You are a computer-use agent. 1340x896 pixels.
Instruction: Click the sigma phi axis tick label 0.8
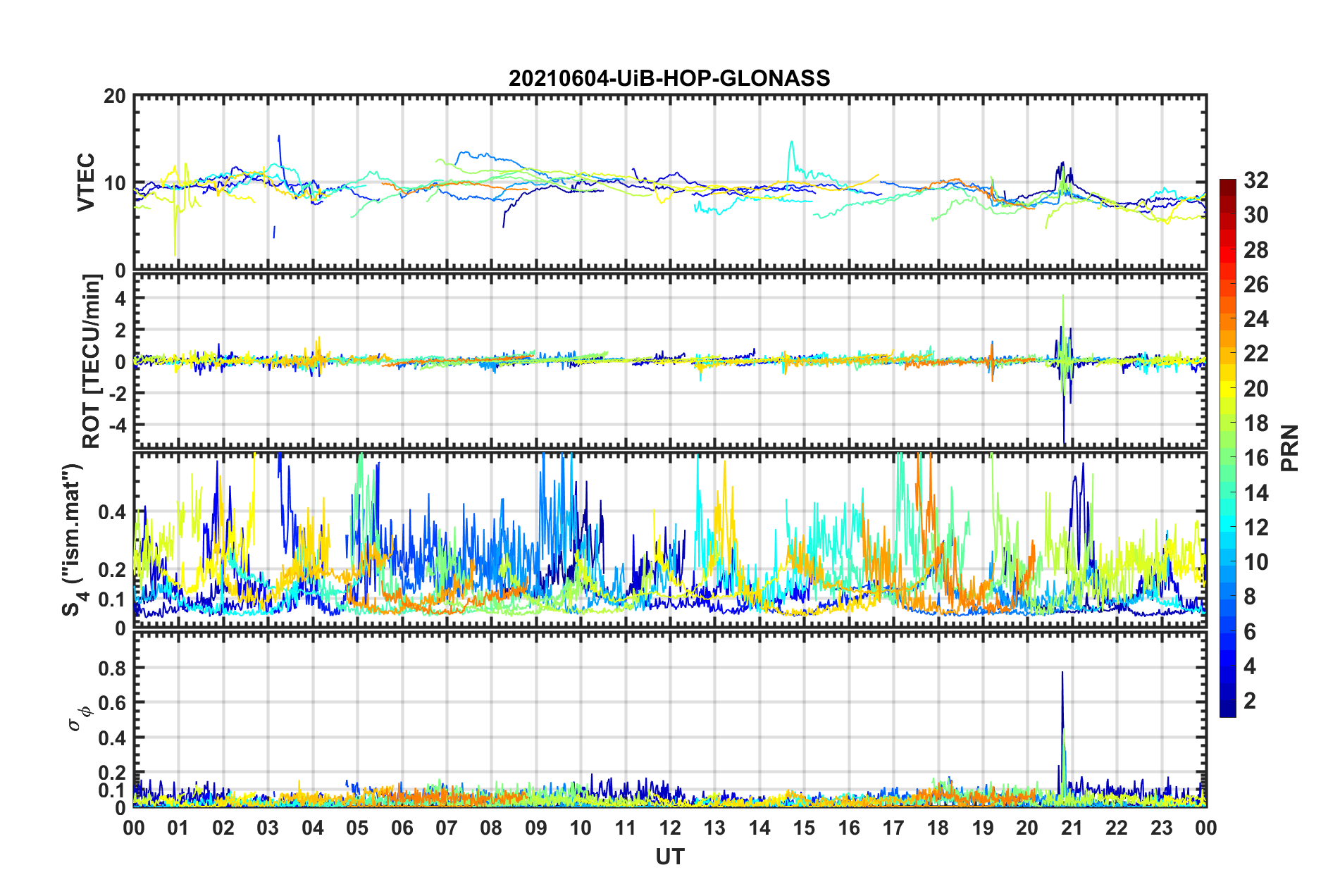point(111,668)
